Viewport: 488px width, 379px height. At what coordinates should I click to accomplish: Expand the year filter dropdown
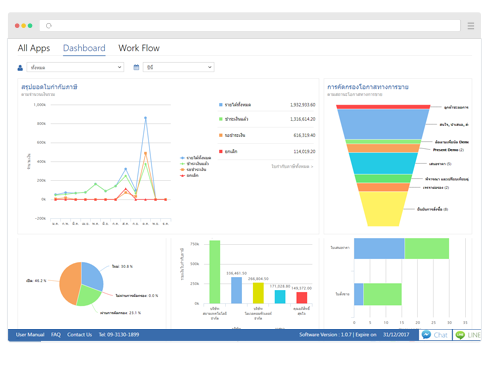click(x=179, y=67)
